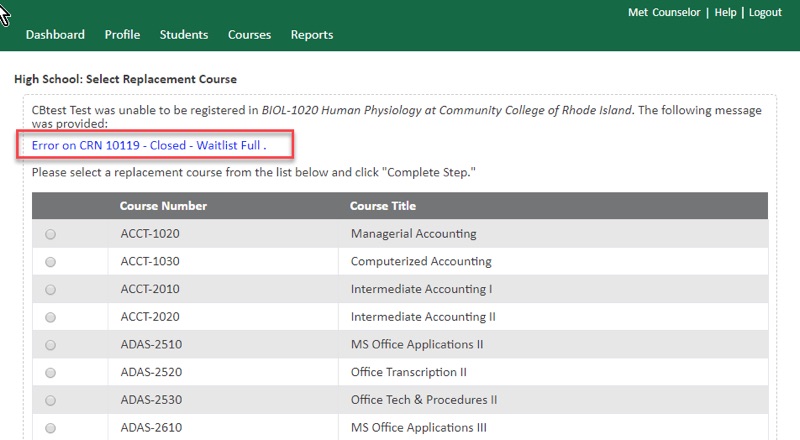Viewport: 800px width, 440px height.
Task: Select the ADAS-2530 Office Tech & Procedures radio
Action: (x=51, y=400)
